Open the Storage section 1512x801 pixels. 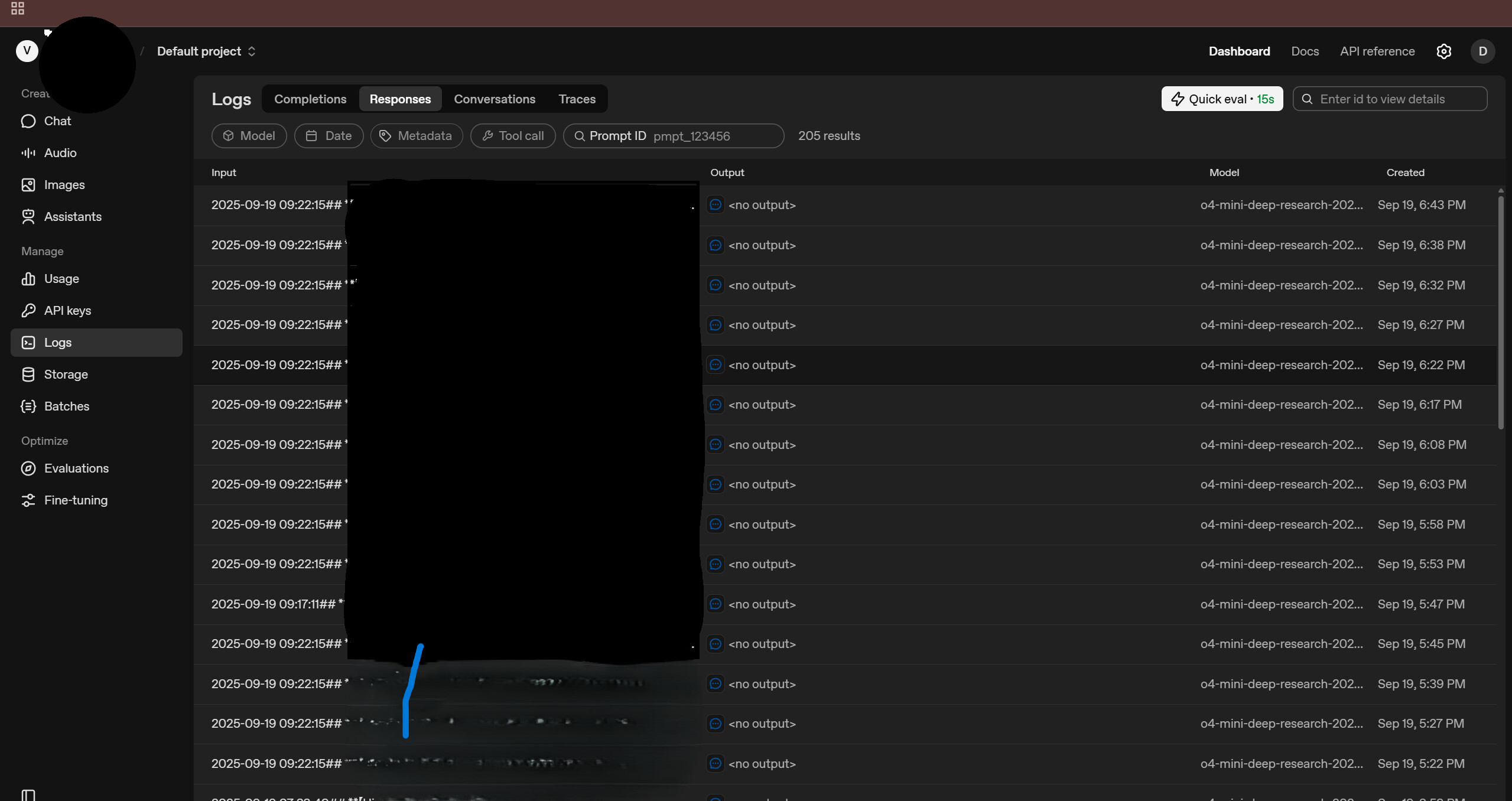pyautogui.click(x=66, y=375)
